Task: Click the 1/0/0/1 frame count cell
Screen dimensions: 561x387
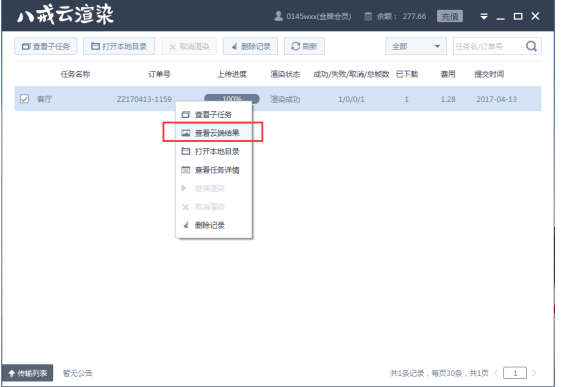Action: (351, 99)
